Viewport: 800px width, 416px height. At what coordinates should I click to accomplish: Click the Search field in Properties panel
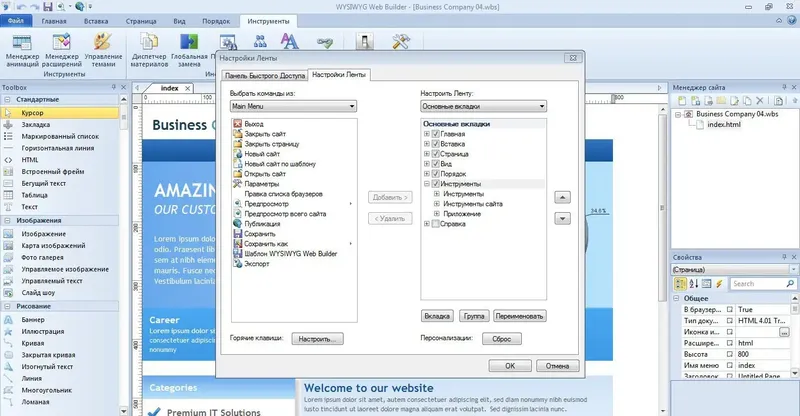coord(762,284)
